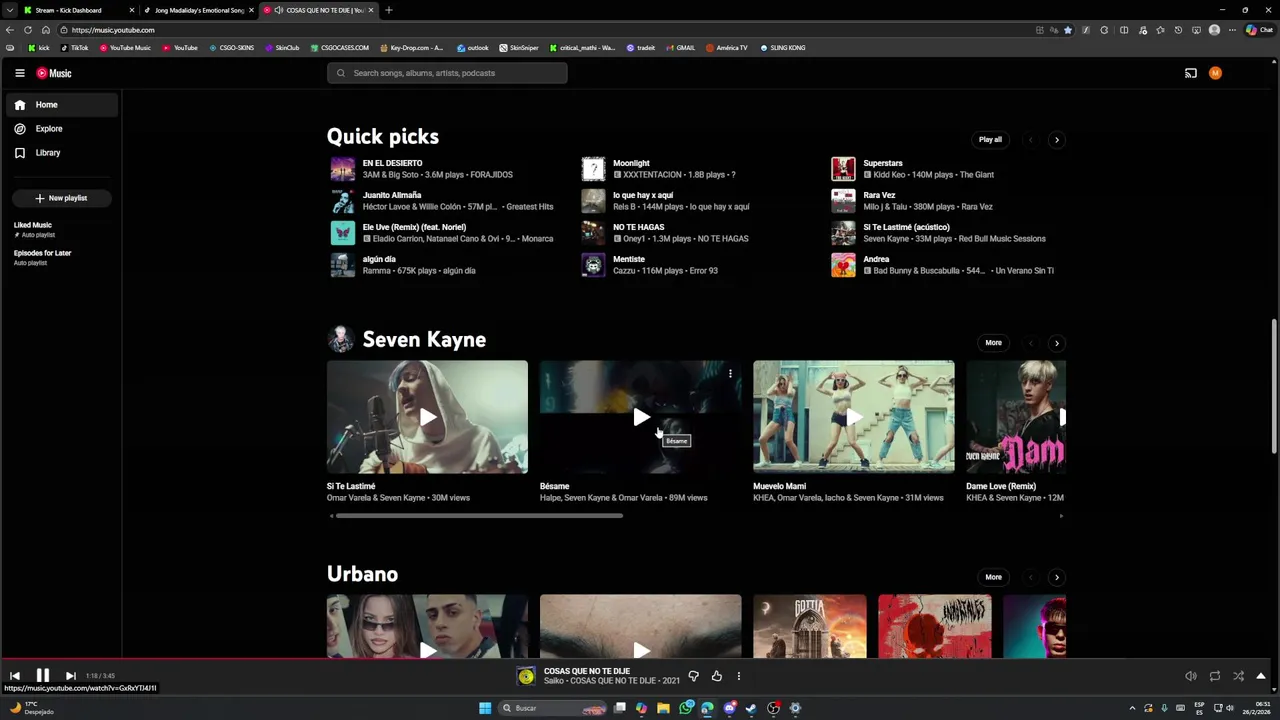Click the player volume speaker icon
The image size is (1280, 720).
[1190, 676]
